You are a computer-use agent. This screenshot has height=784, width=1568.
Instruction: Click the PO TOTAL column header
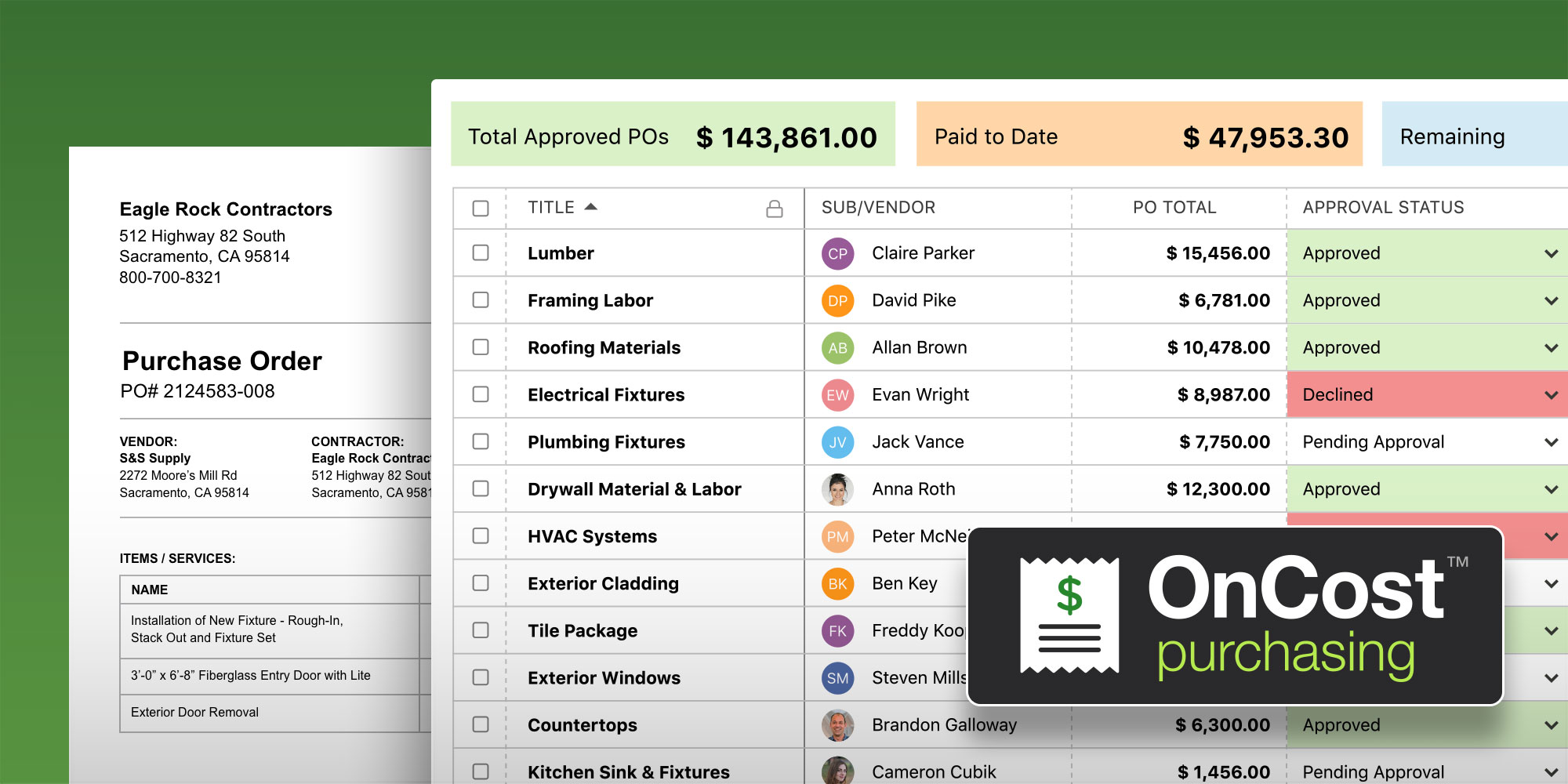tap(1174, 208)
